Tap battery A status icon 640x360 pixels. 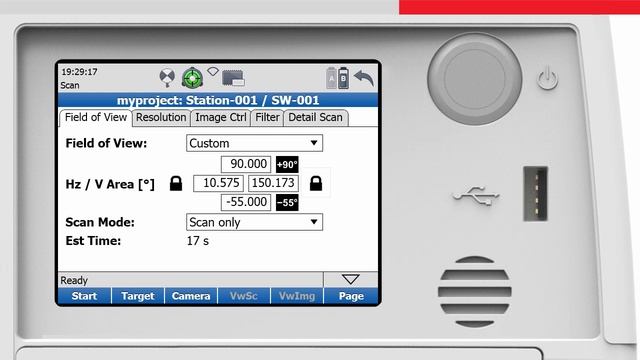(331, 78)
